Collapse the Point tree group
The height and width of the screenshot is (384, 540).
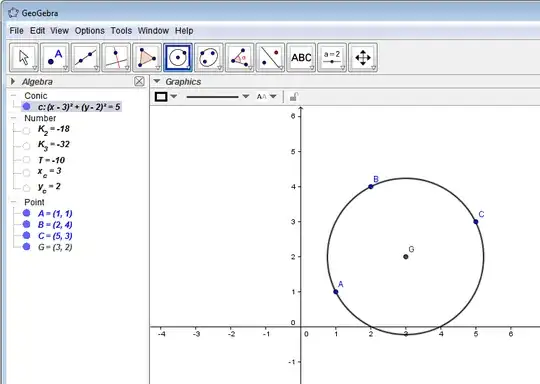tap(13, 202)
